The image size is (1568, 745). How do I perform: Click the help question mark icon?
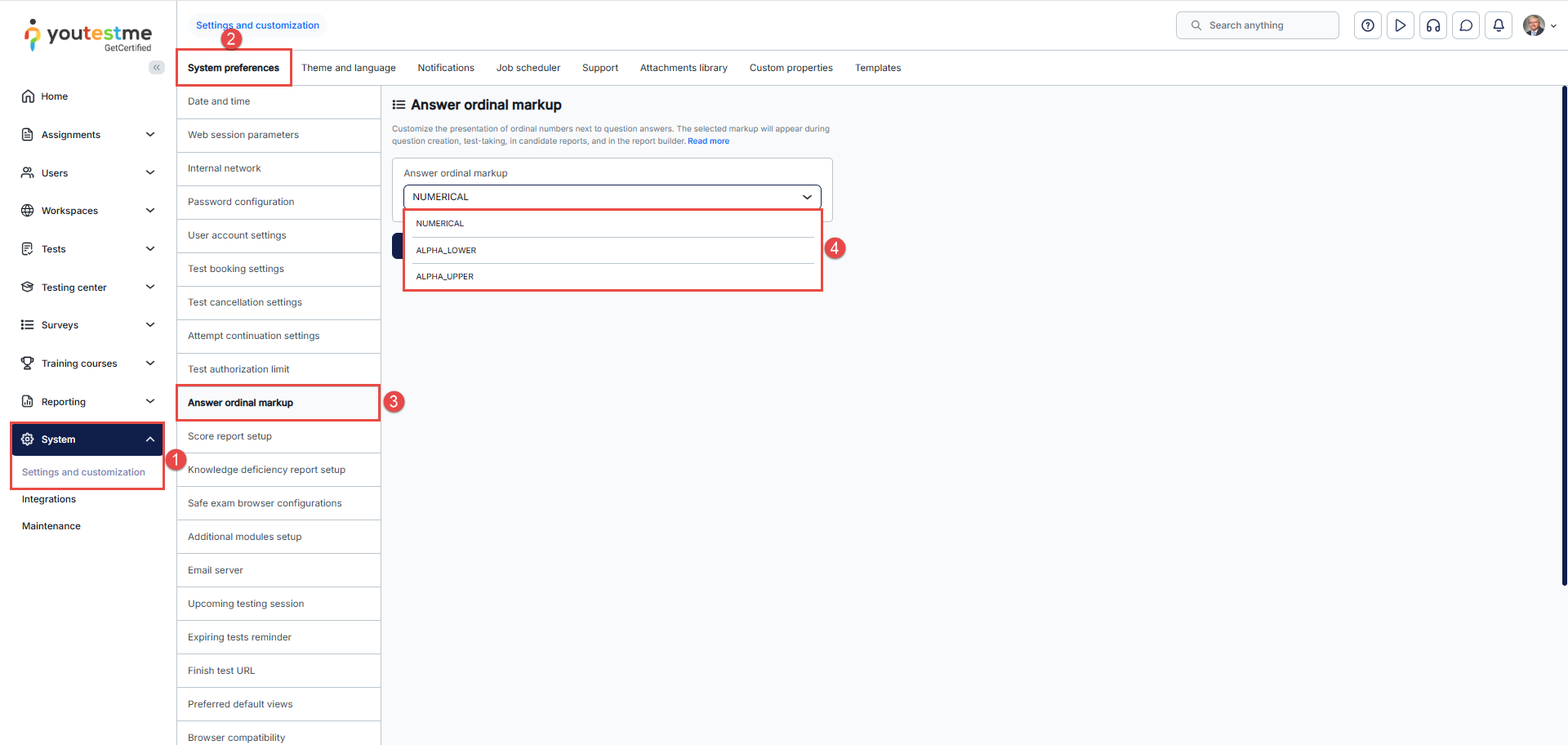coord(1368,25)
